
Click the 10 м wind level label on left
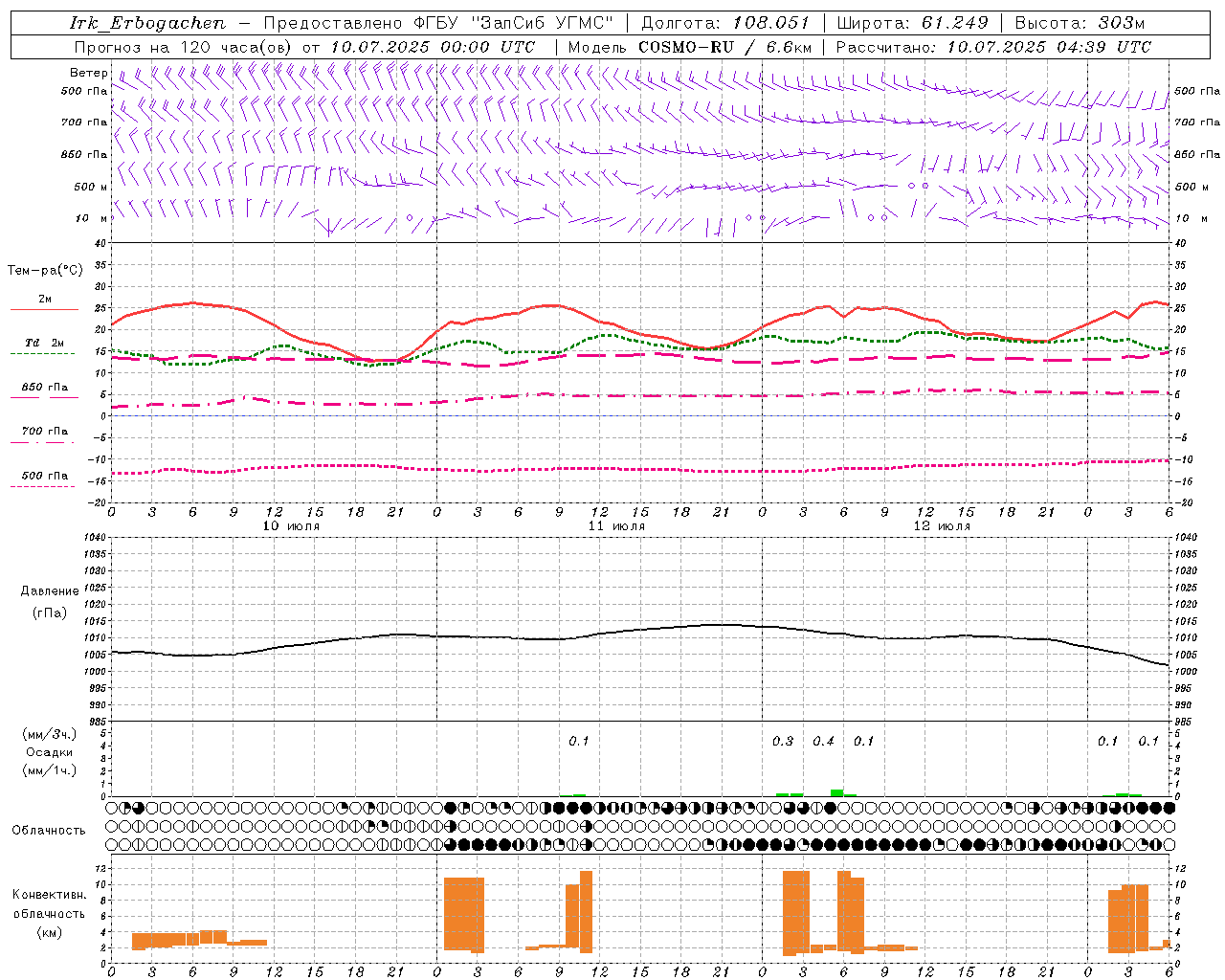click(91, 219)
